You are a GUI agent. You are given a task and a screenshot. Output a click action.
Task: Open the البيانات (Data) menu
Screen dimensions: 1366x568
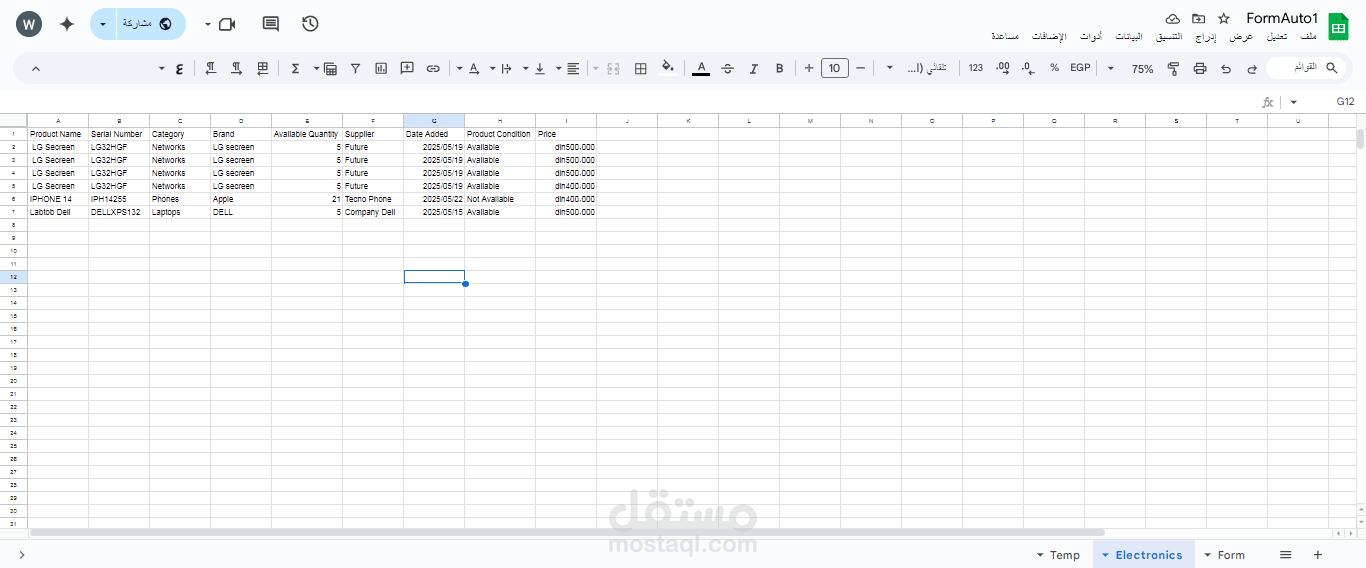pos(1129,36)
